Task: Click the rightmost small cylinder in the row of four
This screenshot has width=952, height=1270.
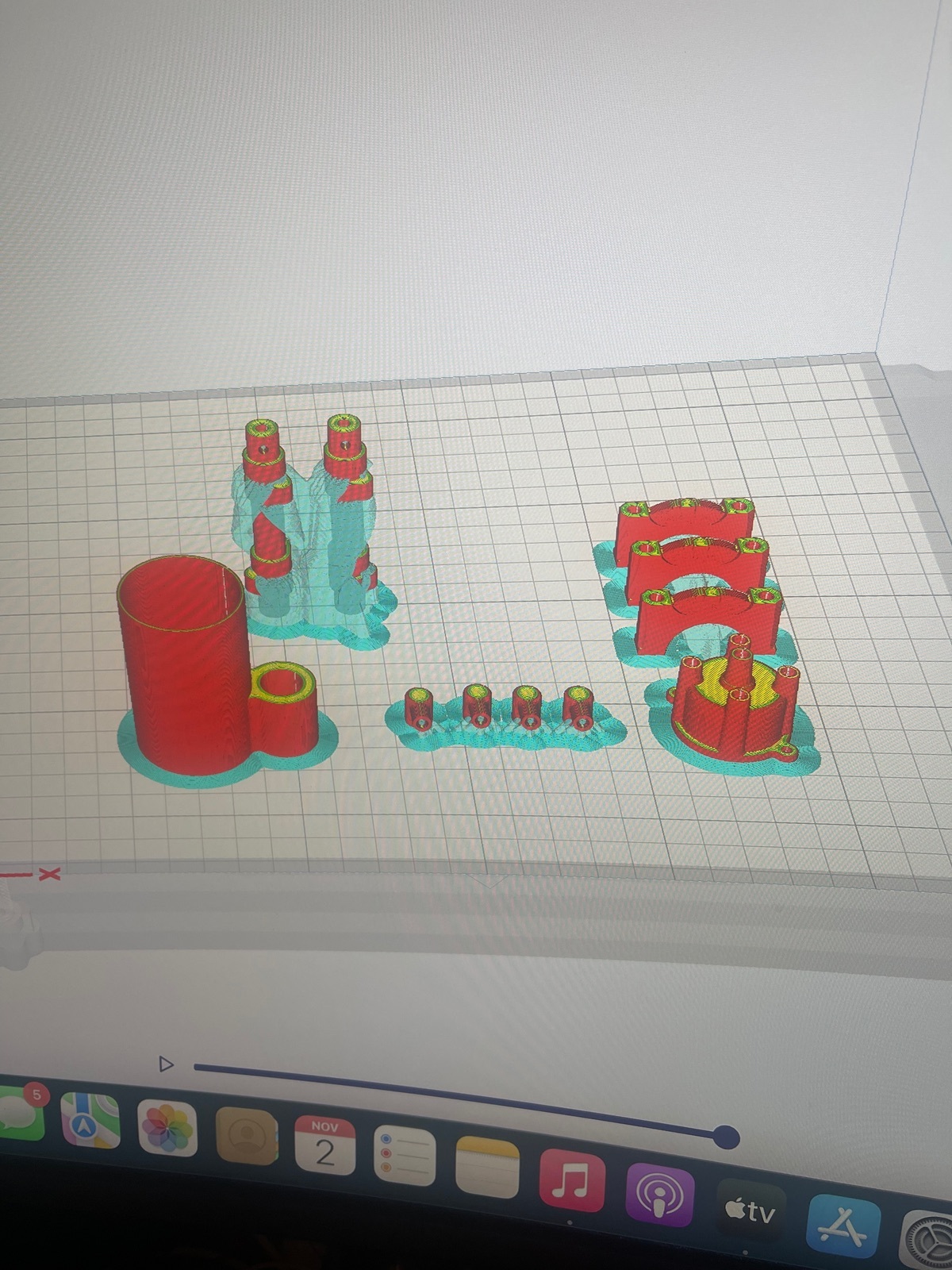Action: (580, 707)
